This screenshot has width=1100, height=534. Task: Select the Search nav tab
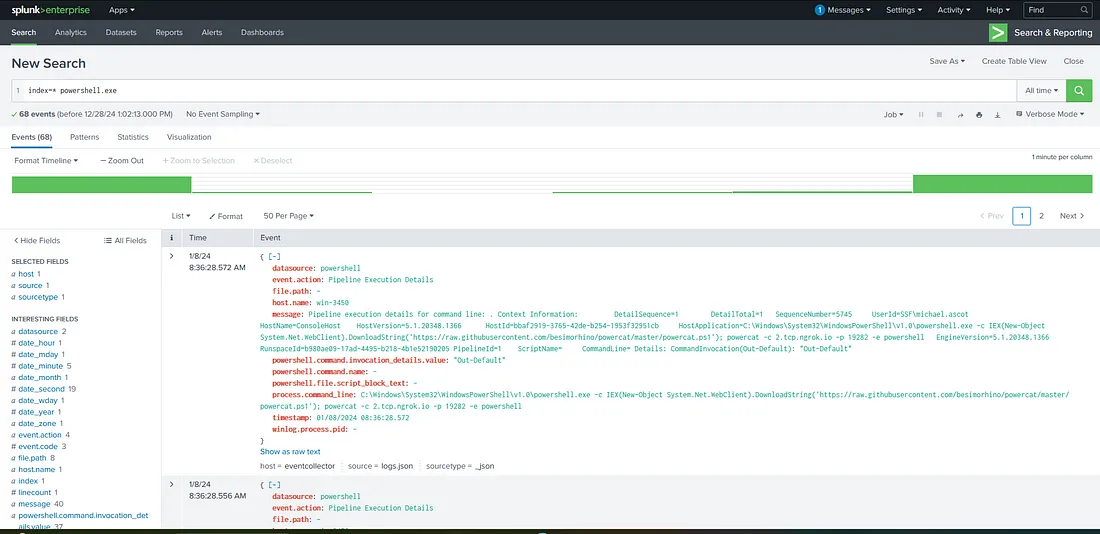click(24, 32)
